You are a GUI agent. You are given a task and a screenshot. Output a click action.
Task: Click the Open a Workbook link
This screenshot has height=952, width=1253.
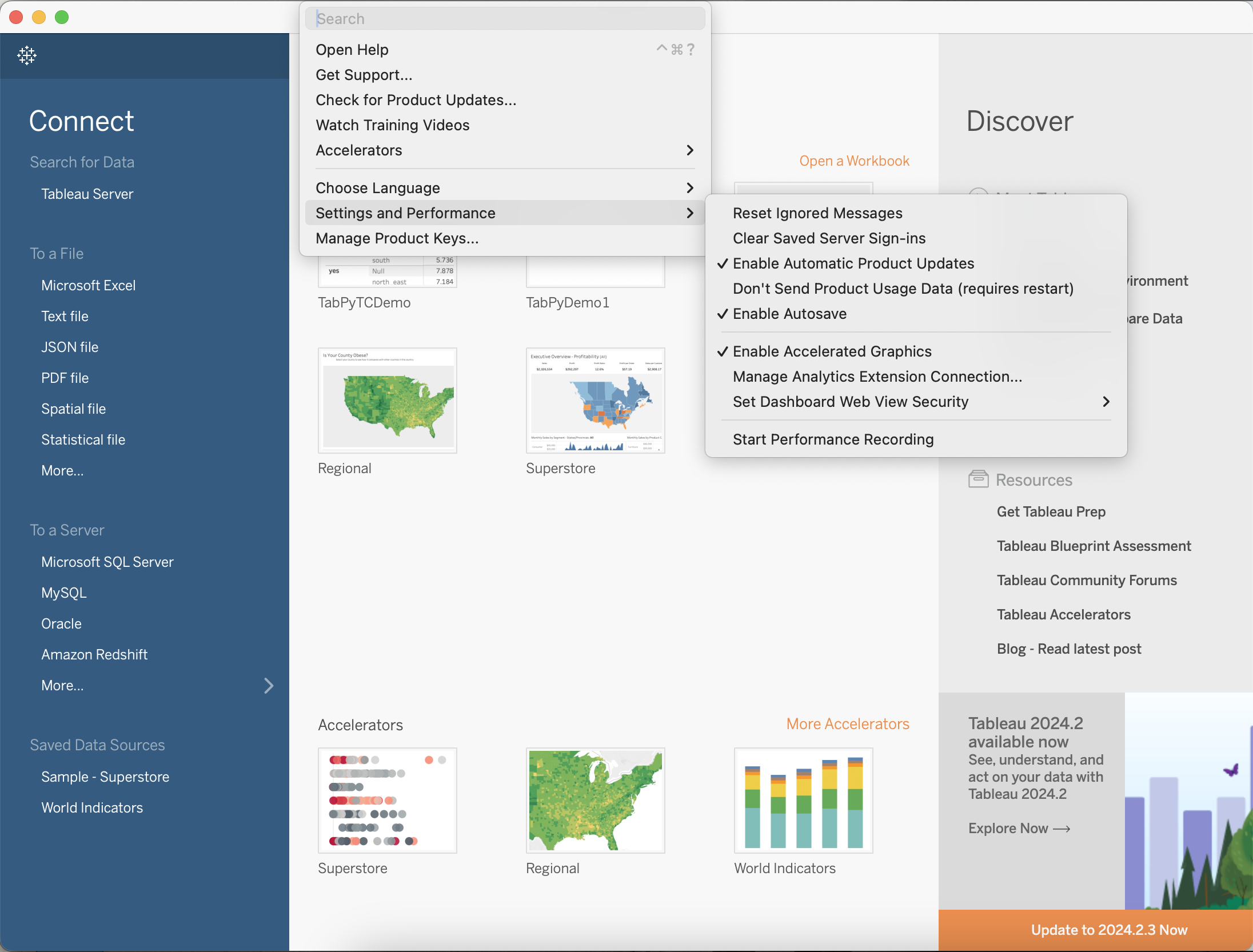click(854, 161)
